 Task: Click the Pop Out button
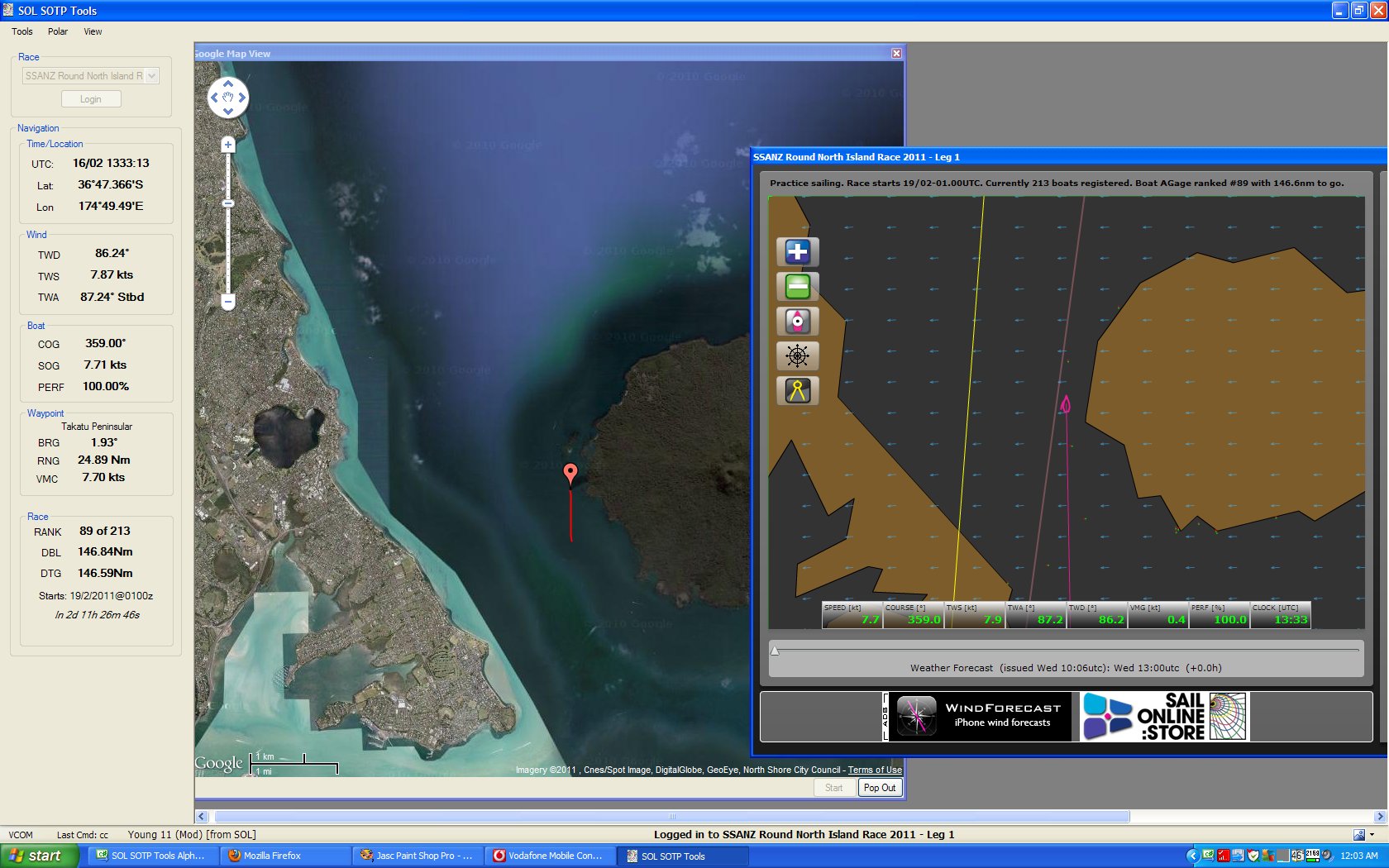coord(880,788)
